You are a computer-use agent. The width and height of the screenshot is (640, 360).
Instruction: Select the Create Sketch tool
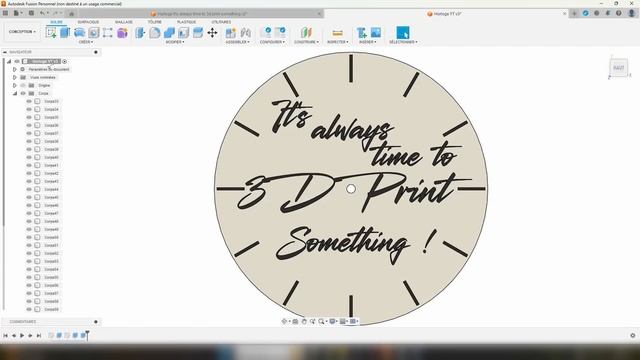tap(51, 33)
